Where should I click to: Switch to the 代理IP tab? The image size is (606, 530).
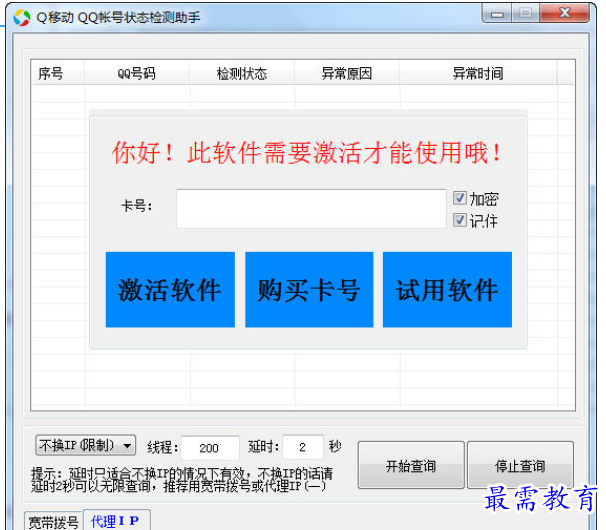[x=117, y=520]
